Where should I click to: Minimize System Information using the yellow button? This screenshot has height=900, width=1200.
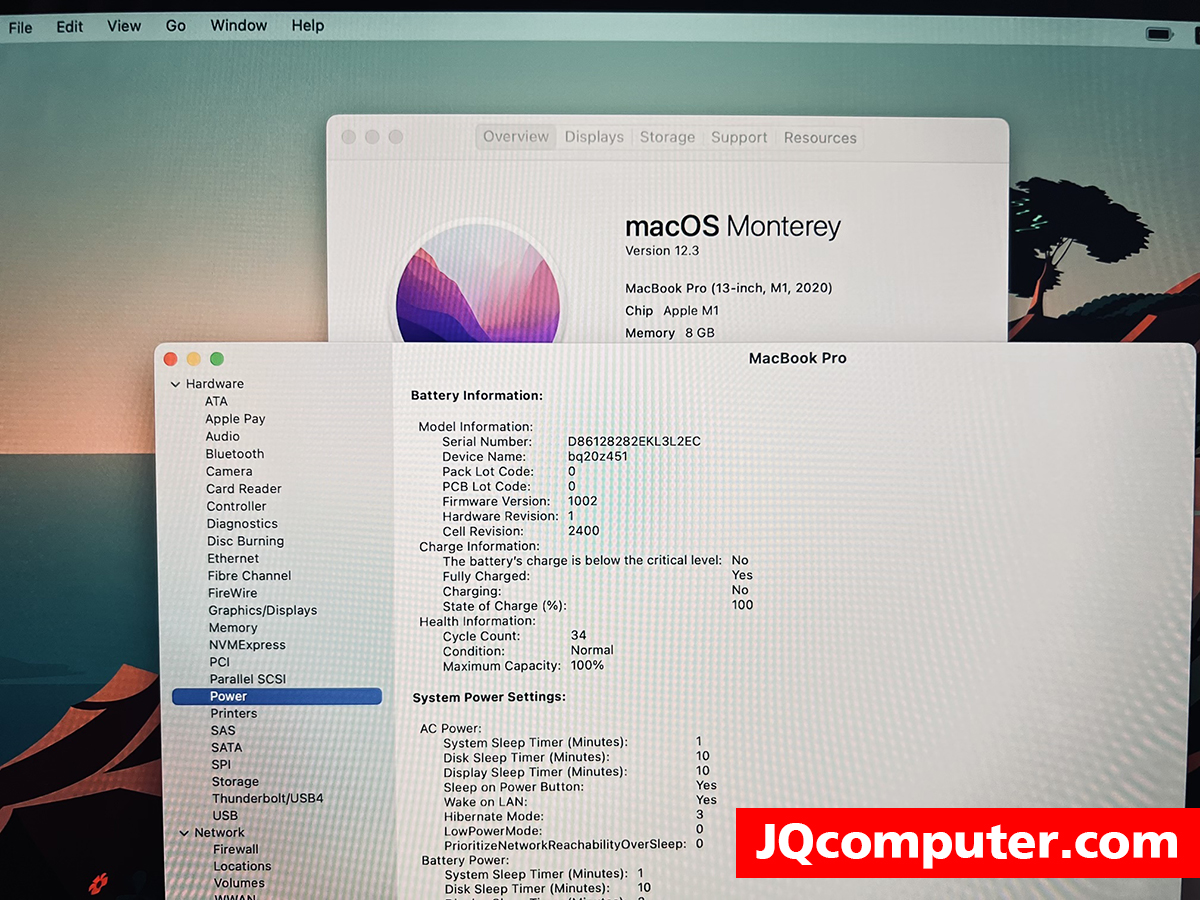(193, 359)
